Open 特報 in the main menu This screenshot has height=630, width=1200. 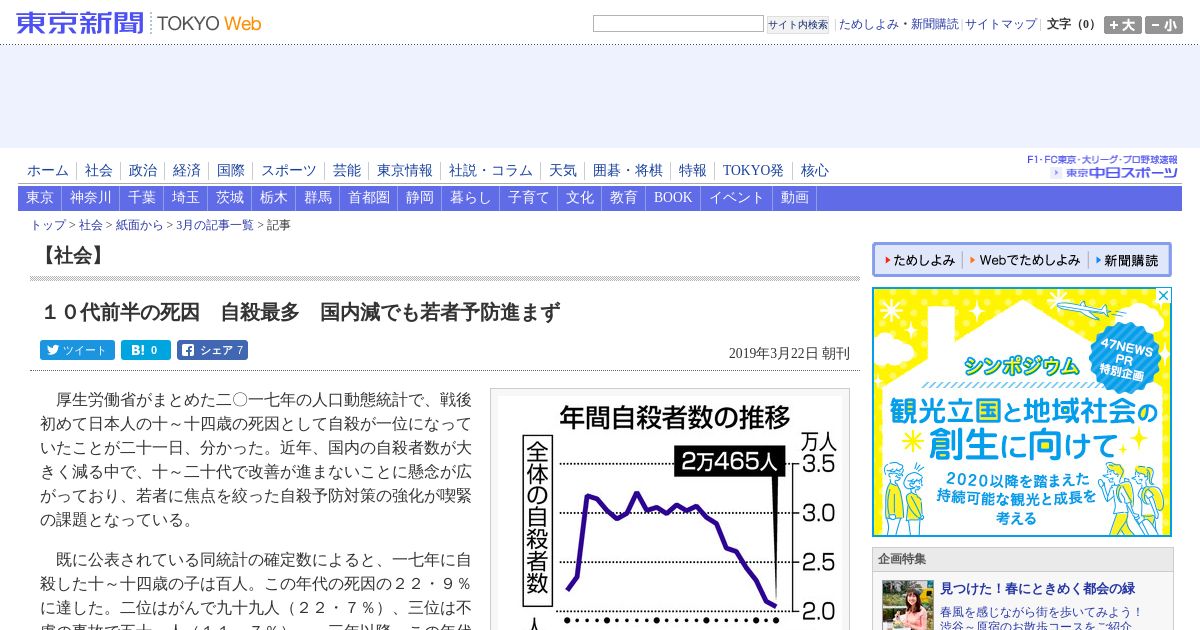pos(693,171)
